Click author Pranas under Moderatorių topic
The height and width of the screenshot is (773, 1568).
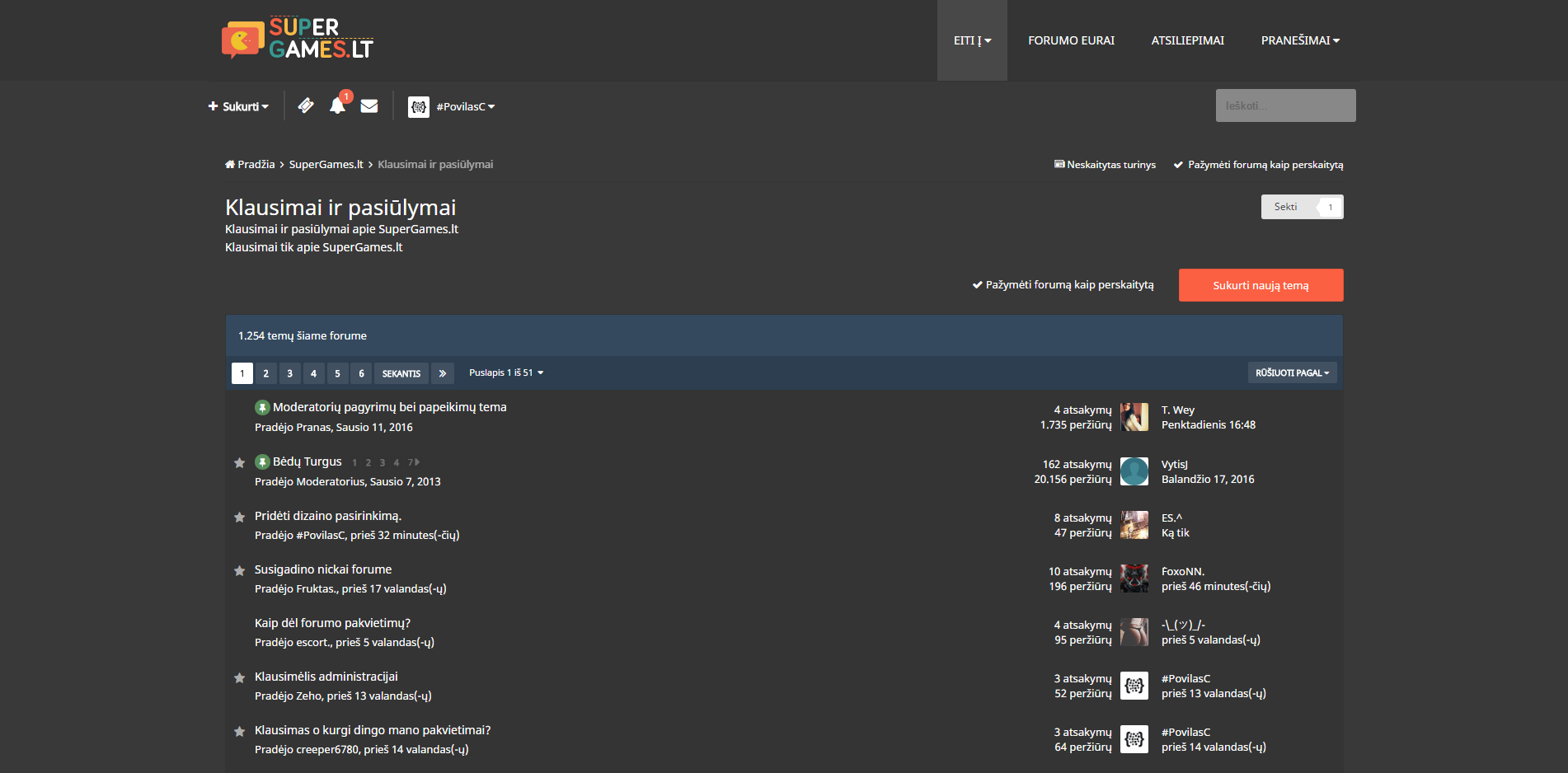(x=313, y=428)
